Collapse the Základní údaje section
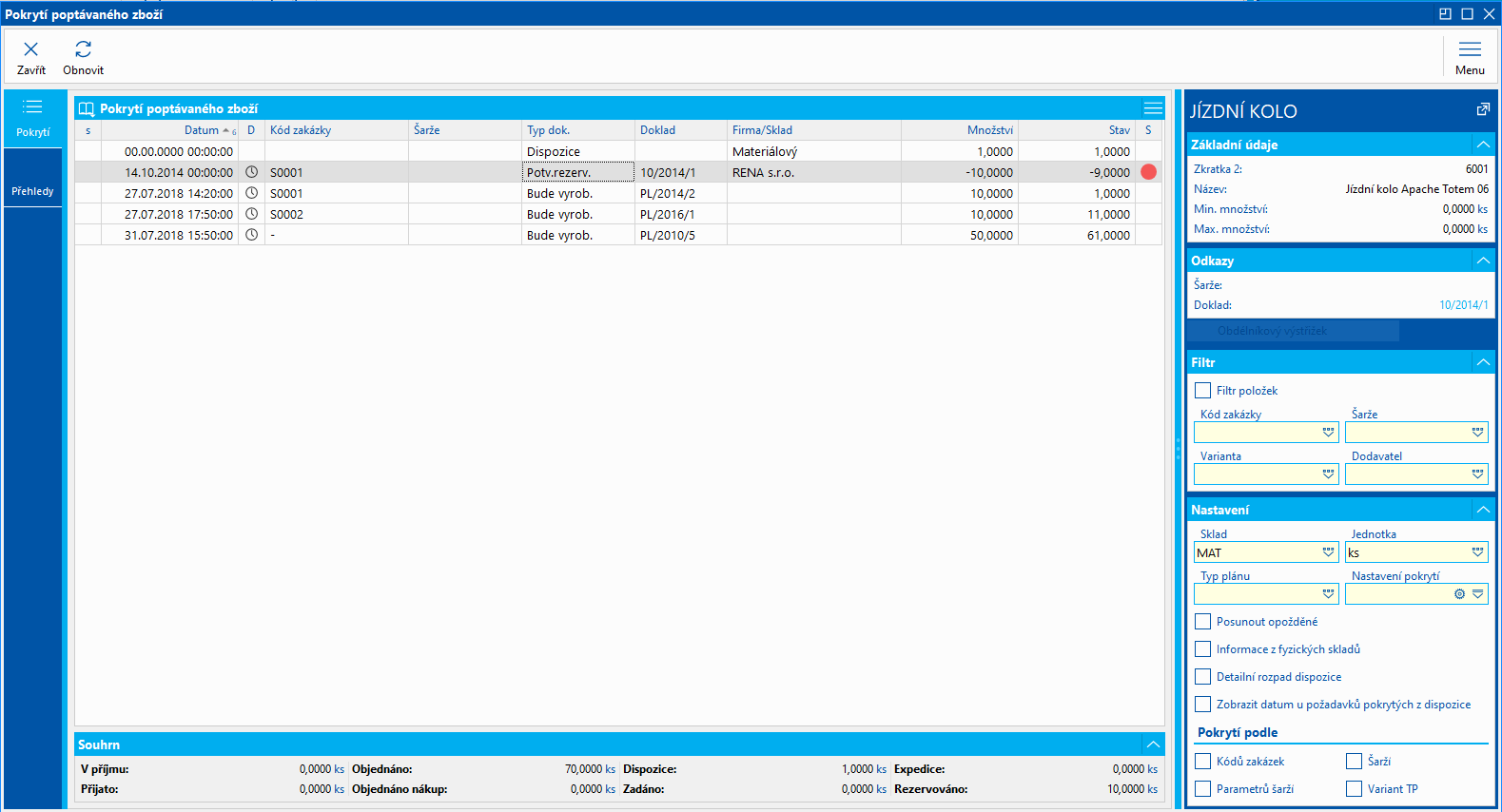1502x812 pixels. tap(1483, 145)
